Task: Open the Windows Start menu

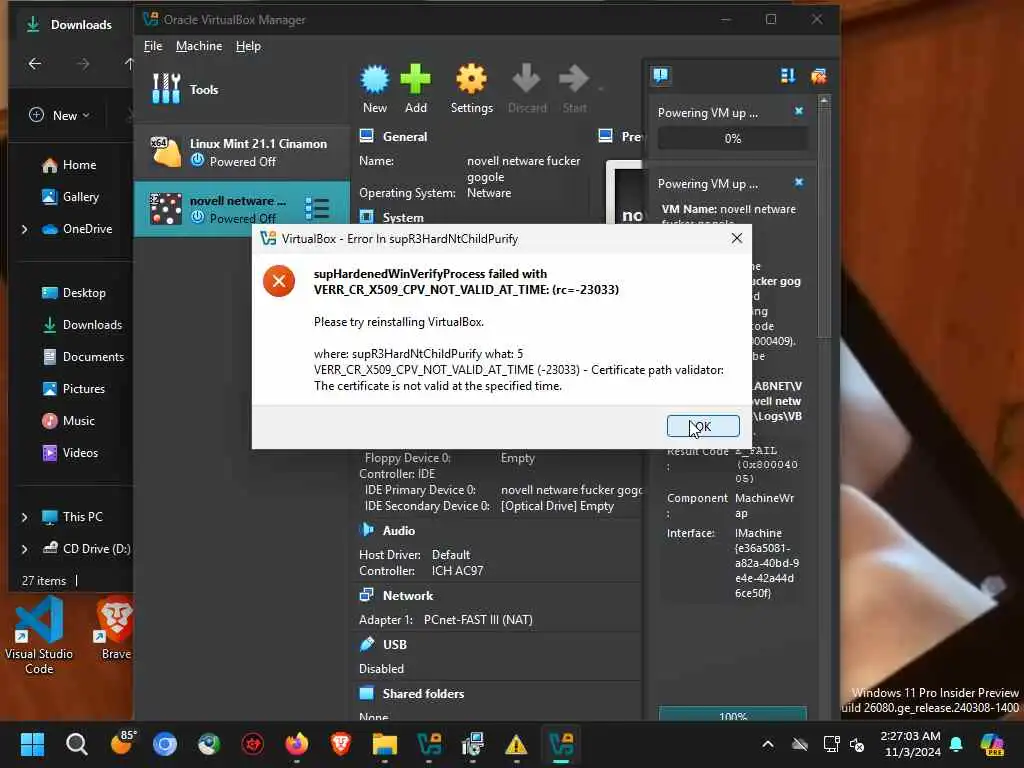Action: [x=32, y=744]
